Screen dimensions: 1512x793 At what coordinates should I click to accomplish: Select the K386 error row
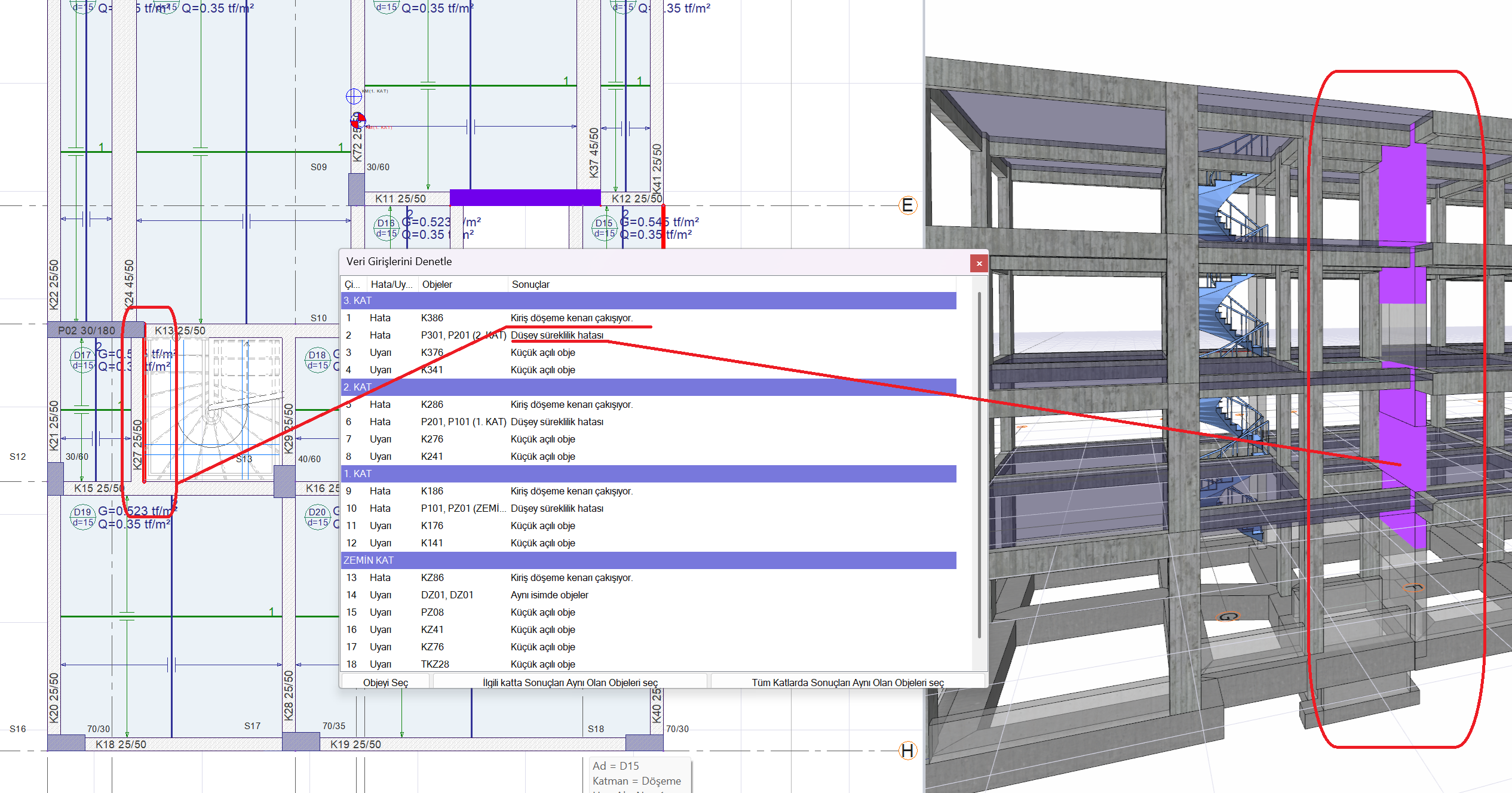click(x=649, y=318)
